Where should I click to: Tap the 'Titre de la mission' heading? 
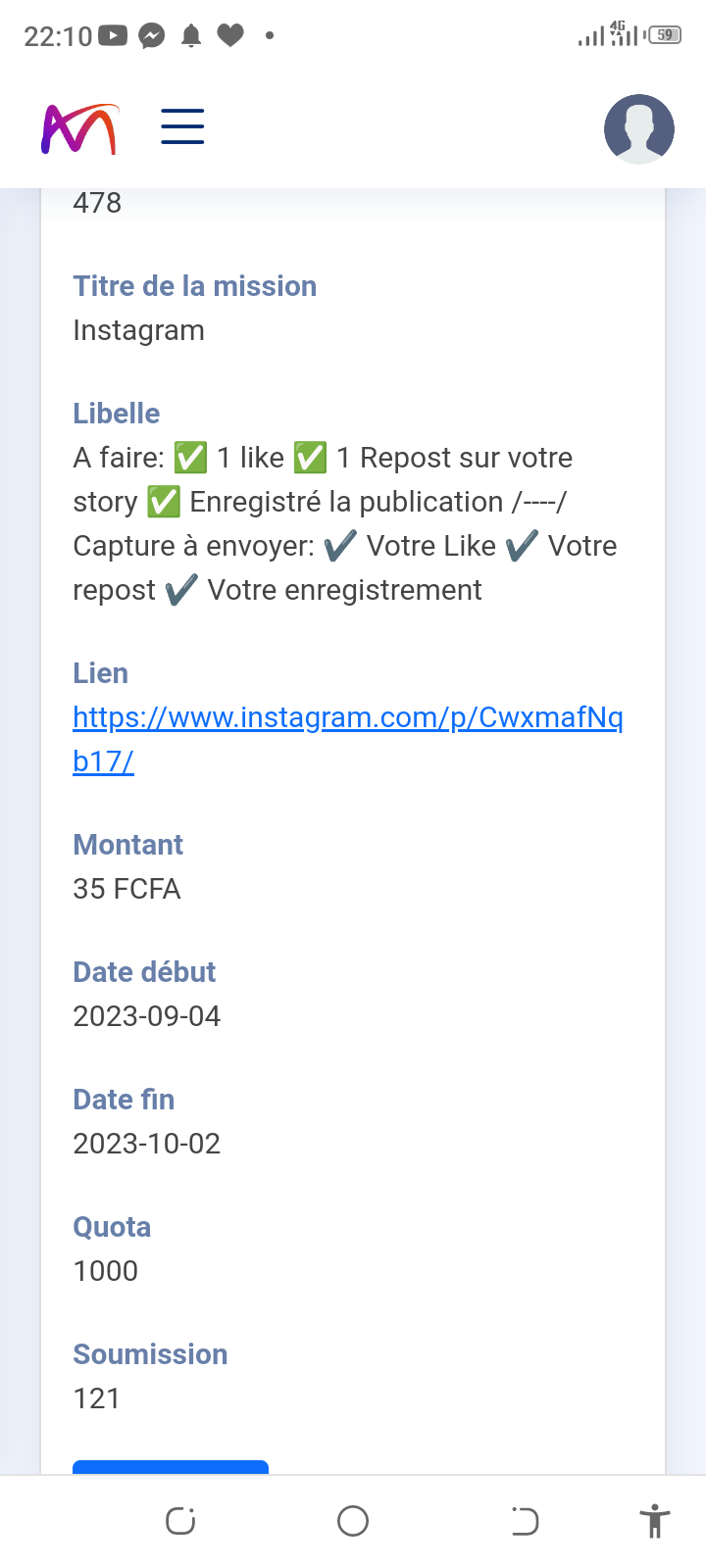[194, 286]
